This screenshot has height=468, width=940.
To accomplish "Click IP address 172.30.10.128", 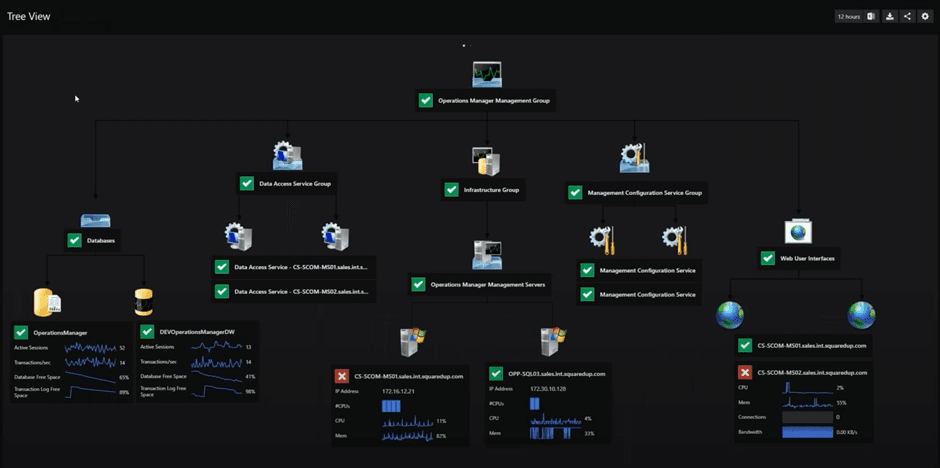I will click(547, 388).
